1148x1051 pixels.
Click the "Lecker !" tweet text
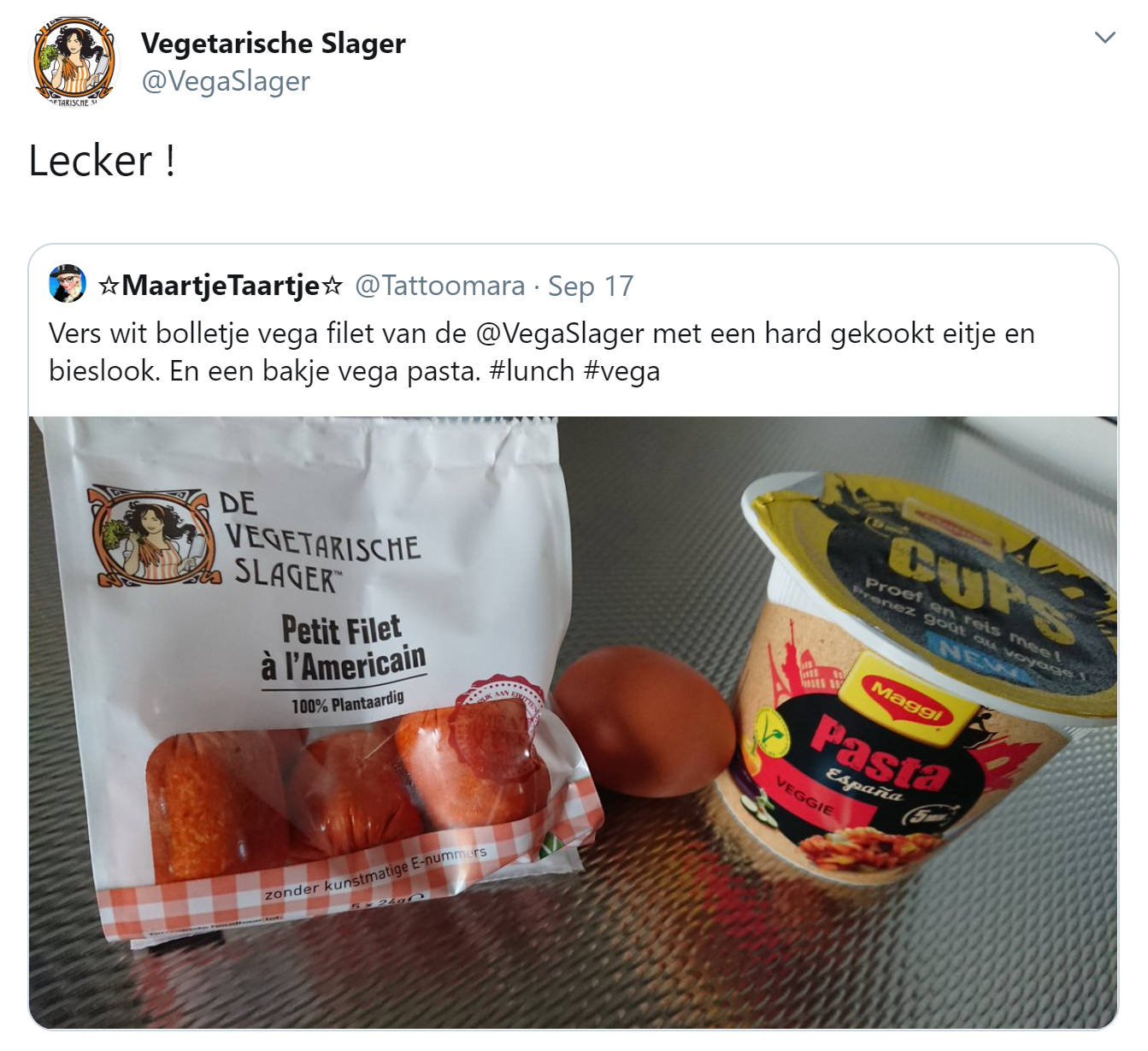pyautogui.click(x=103, y=161)
